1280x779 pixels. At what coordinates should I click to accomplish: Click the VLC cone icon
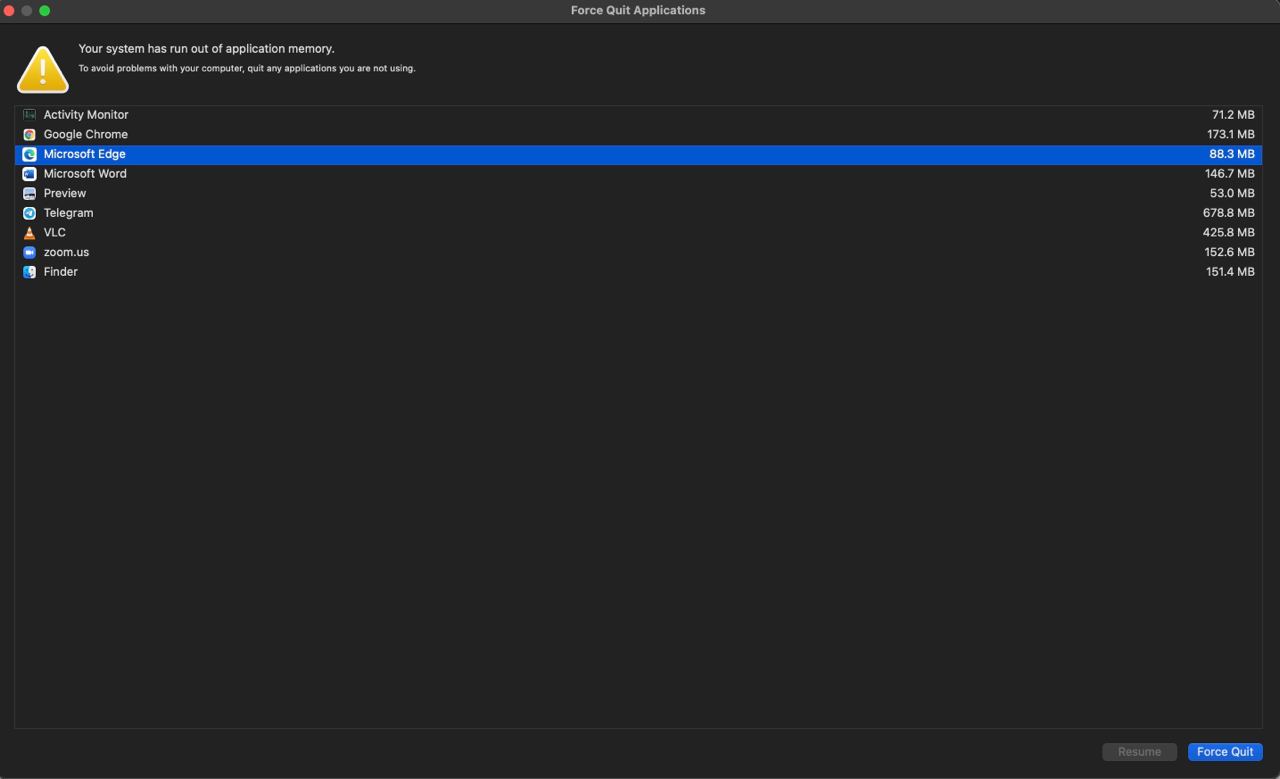(x=29, y=232)
